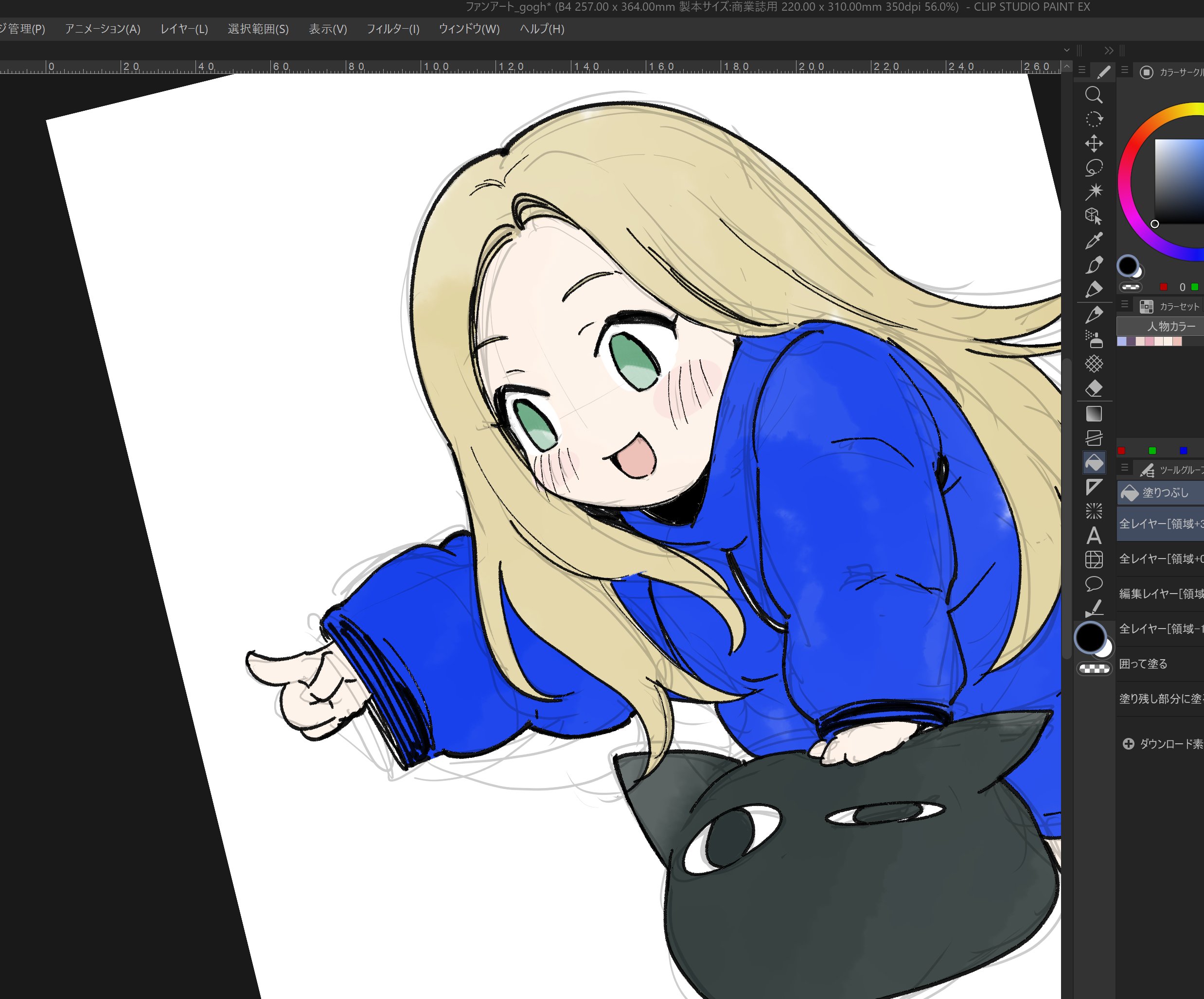The image size is (1204, 999).
Task: Select the Zoom magnifier tool
Action: tap(1093, 95)
